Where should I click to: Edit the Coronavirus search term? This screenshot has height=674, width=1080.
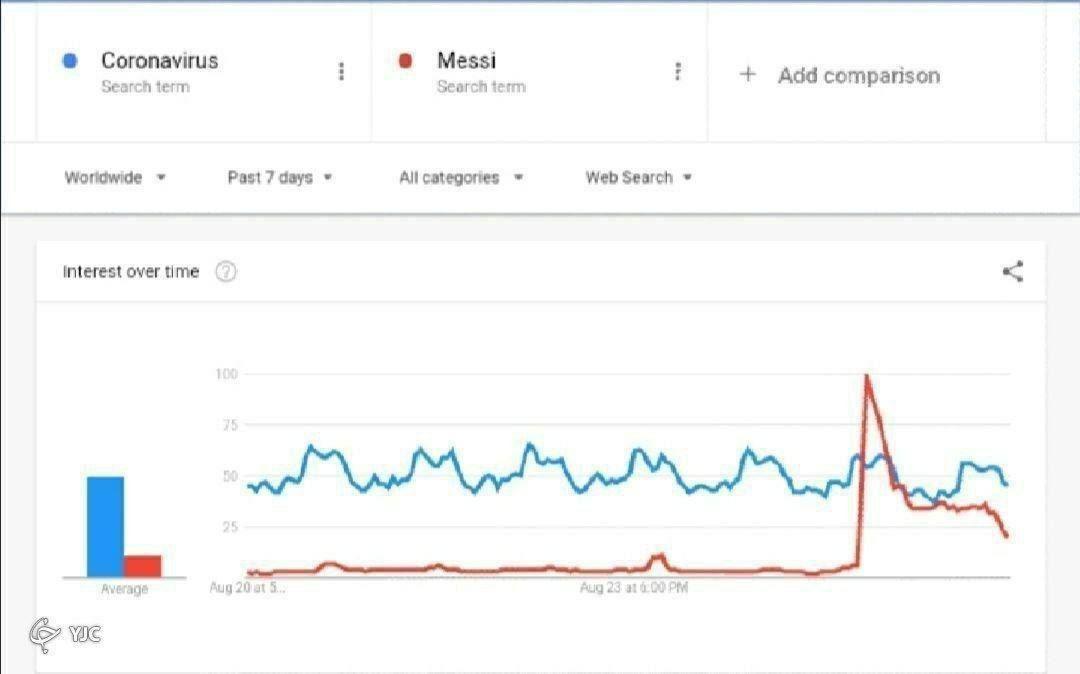tap(159, 61)
